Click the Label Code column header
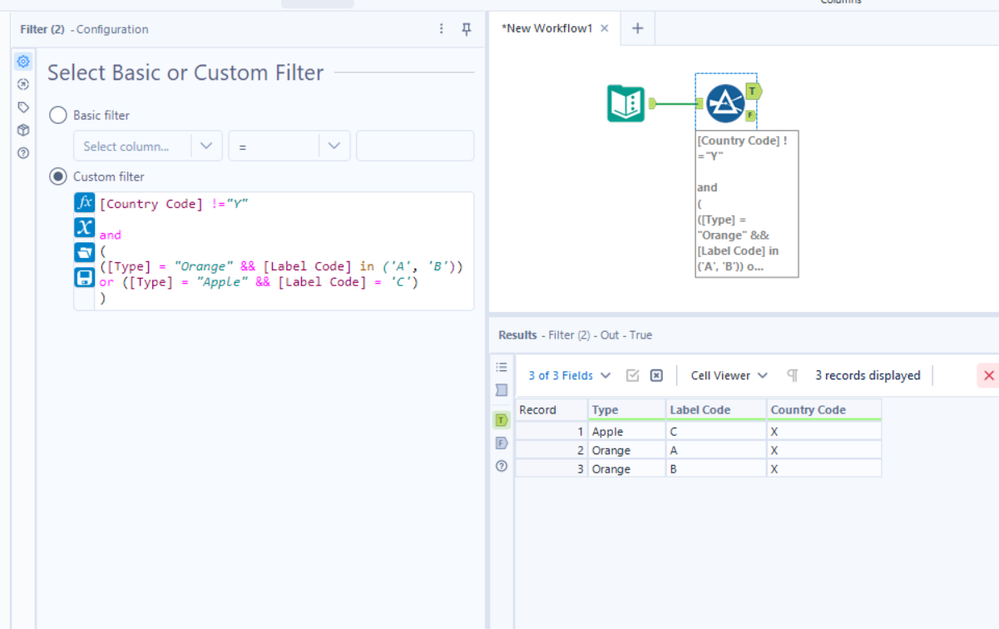 click(716, 410)
